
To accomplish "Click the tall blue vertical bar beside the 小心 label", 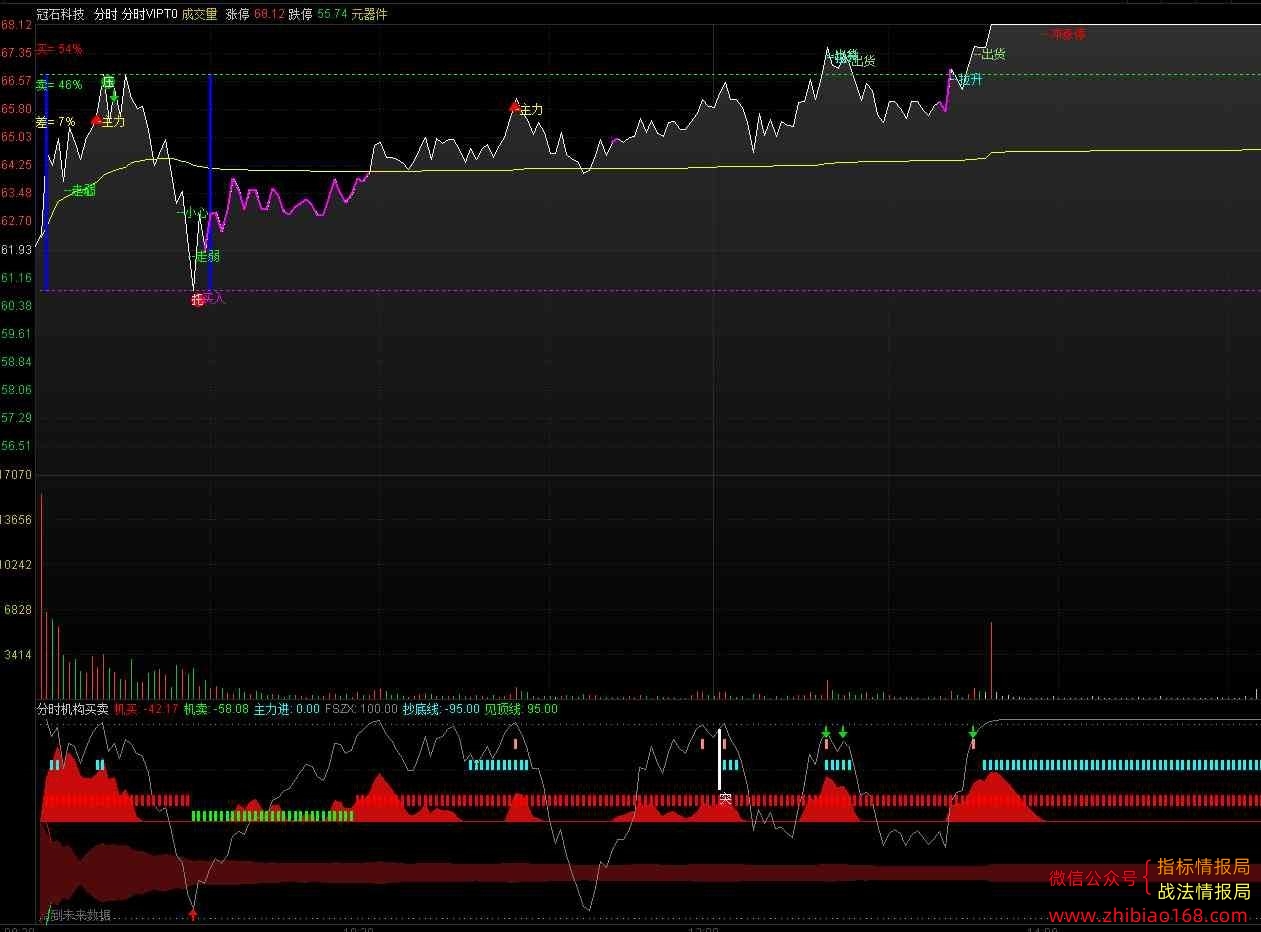I will [210, 182].
